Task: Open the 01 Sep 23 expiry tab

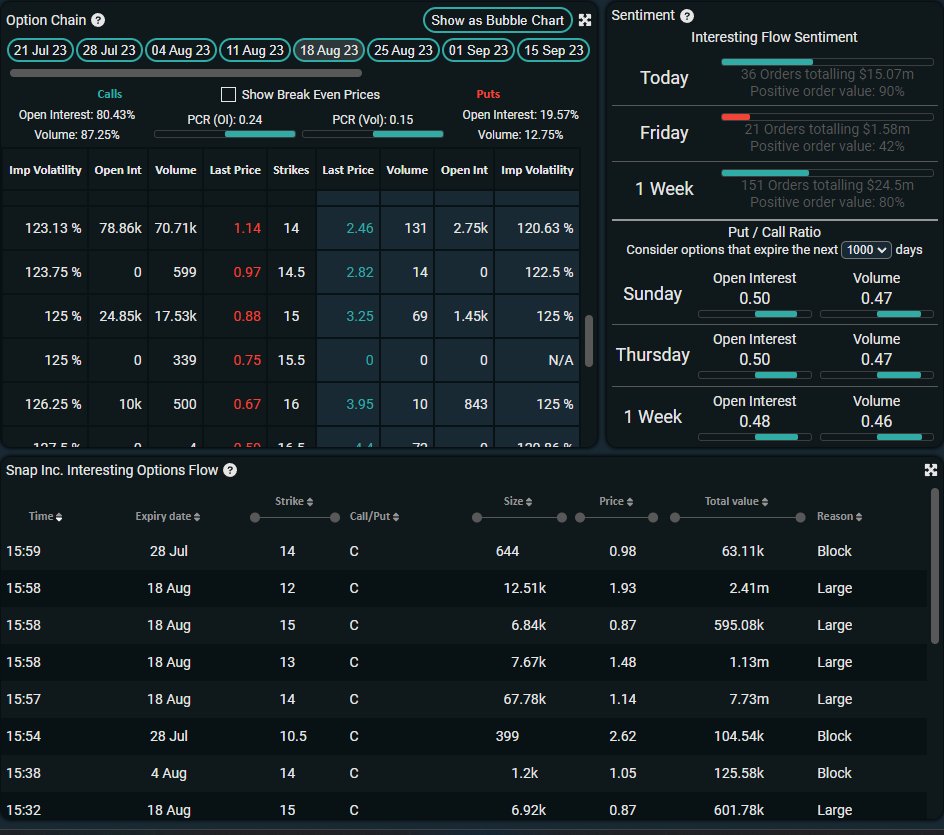Action: (x=478, y=50)
